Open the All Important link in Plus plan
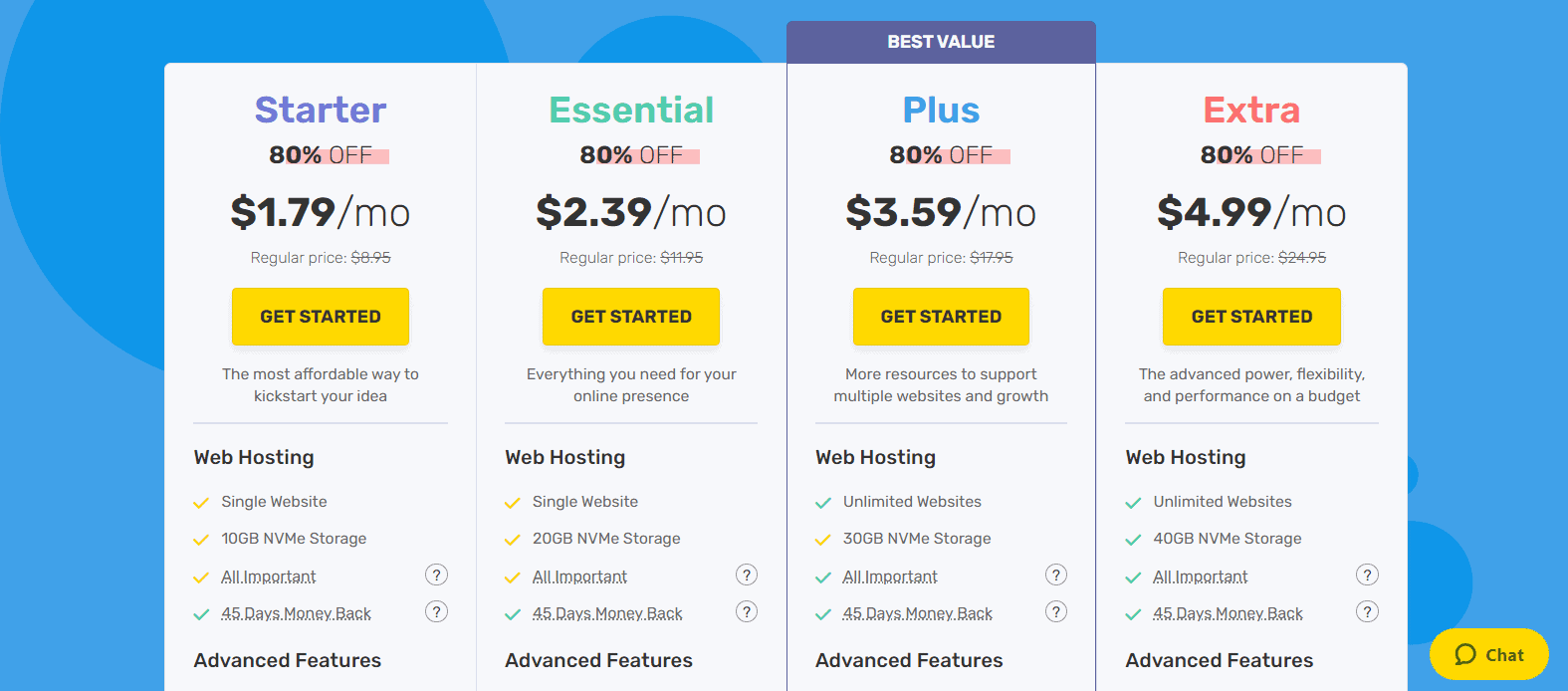 tap(889, 576)
